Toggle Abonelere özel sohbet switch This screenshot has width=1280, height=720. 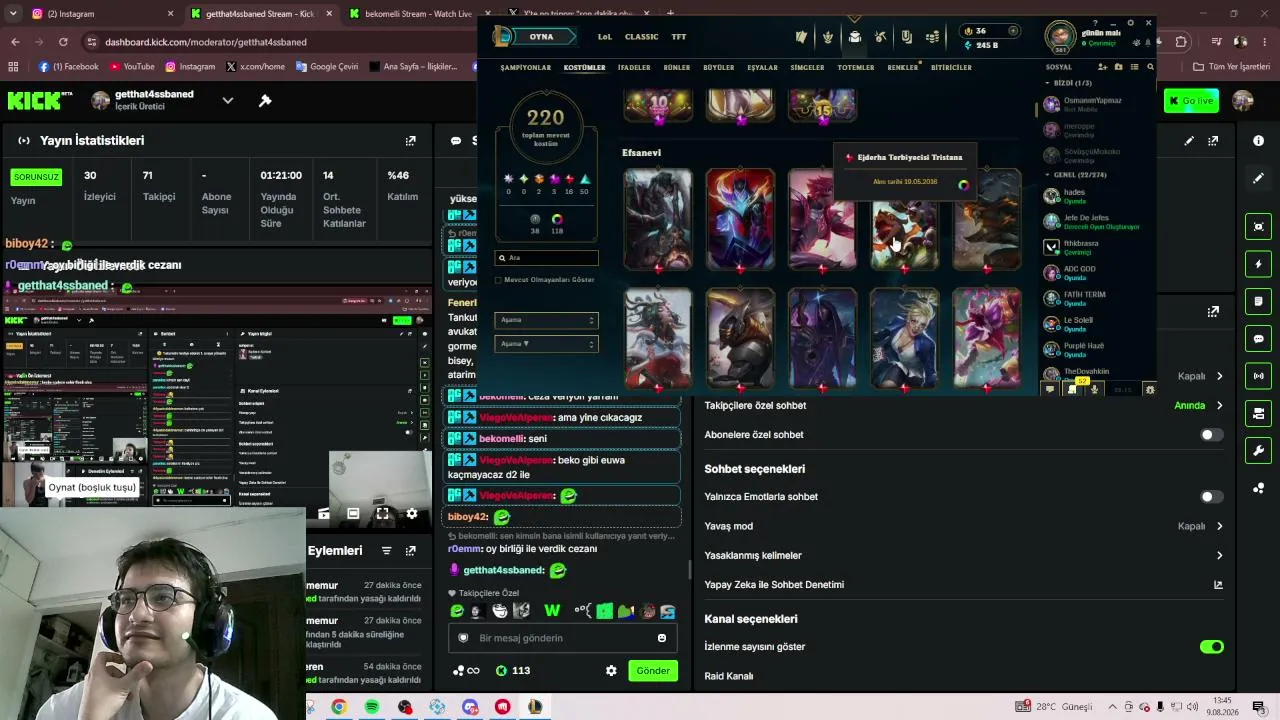(x=1211, y=435)
